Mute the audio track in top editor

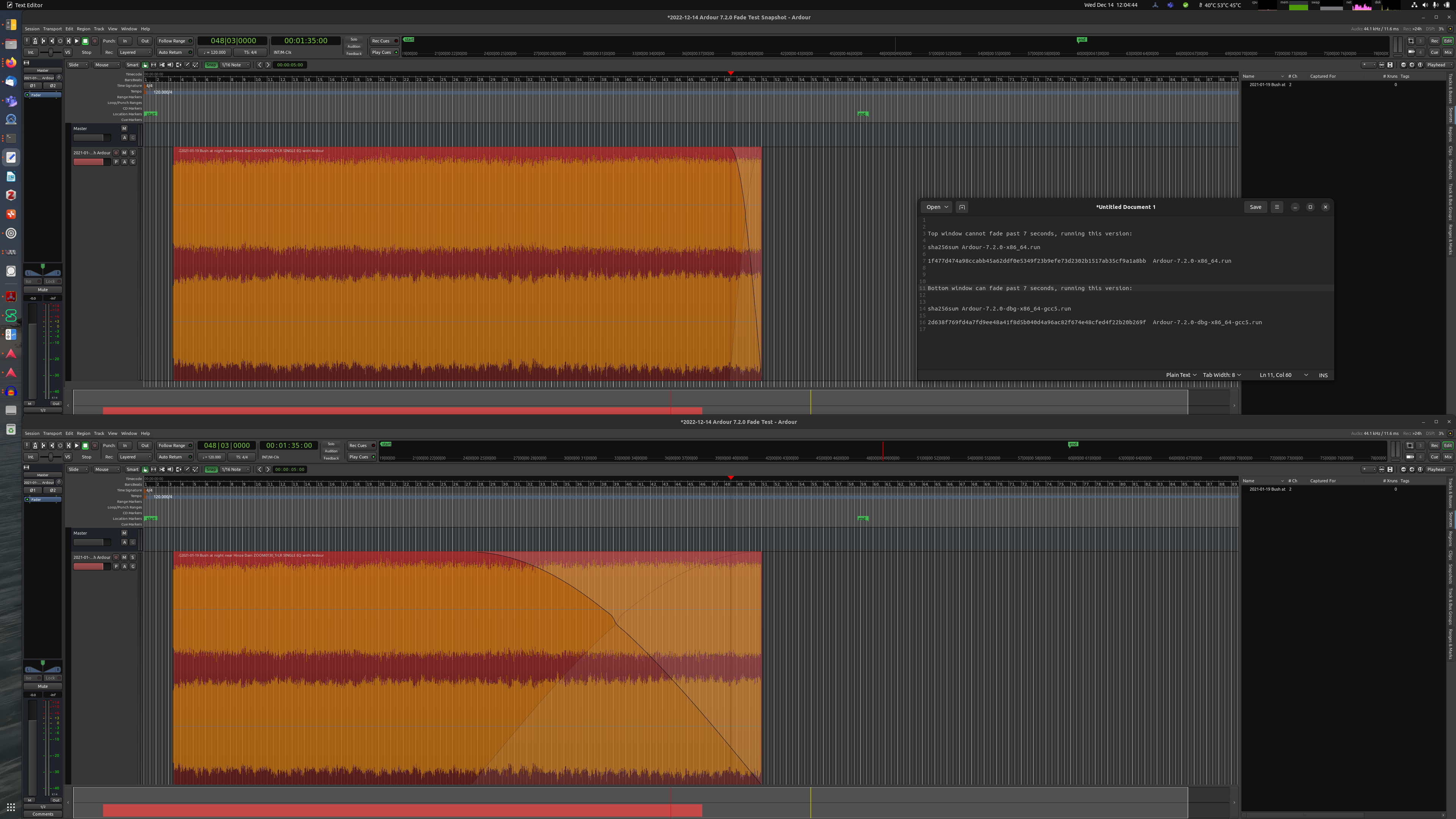[124, 152]
